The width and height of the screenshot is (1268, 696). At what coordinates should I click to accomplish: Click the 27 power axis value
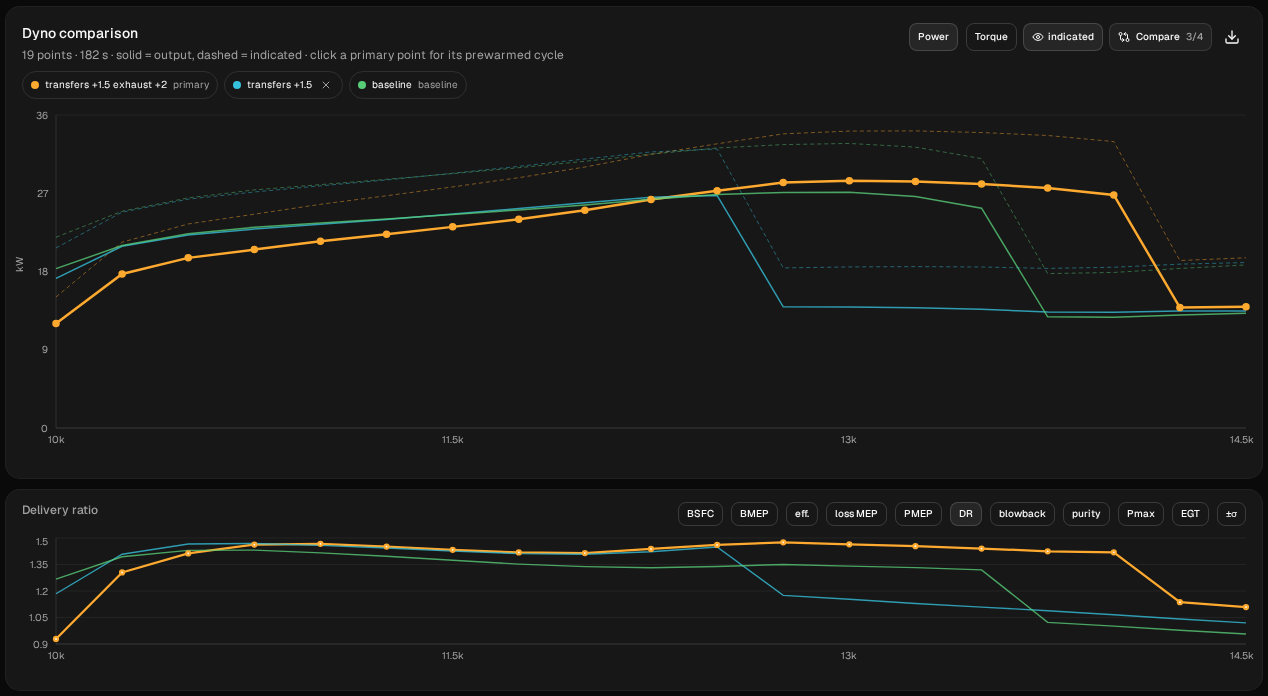[42, 193]
